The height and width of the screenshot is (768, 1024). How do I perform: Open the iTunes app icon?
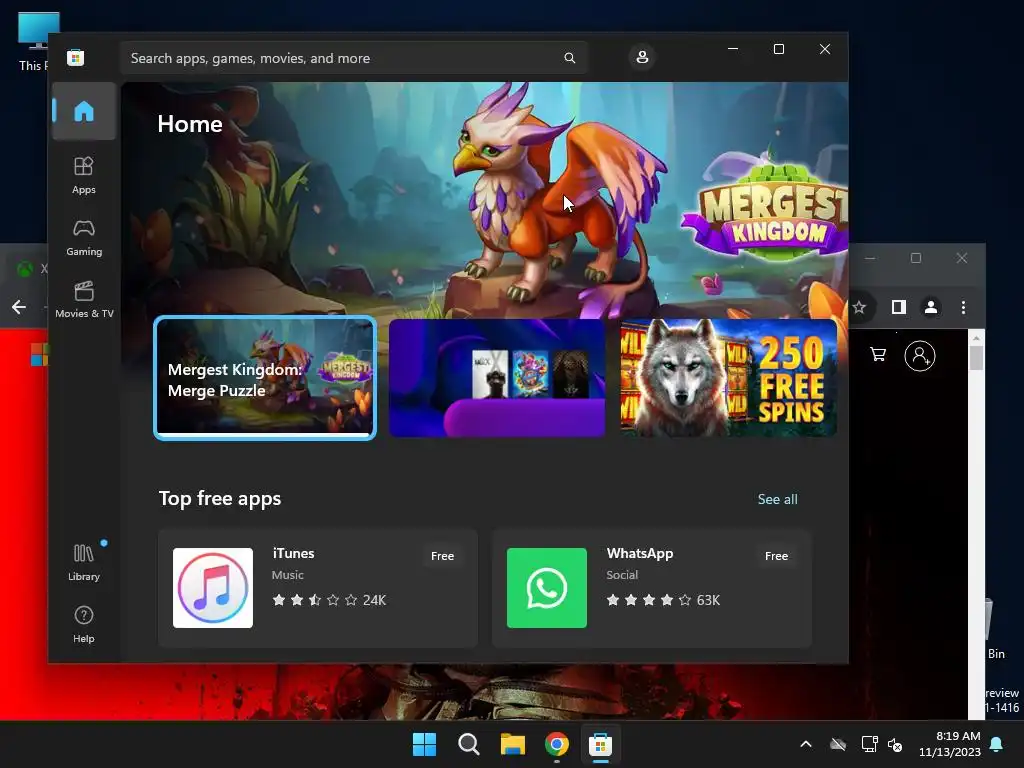[x=213, y=588]
